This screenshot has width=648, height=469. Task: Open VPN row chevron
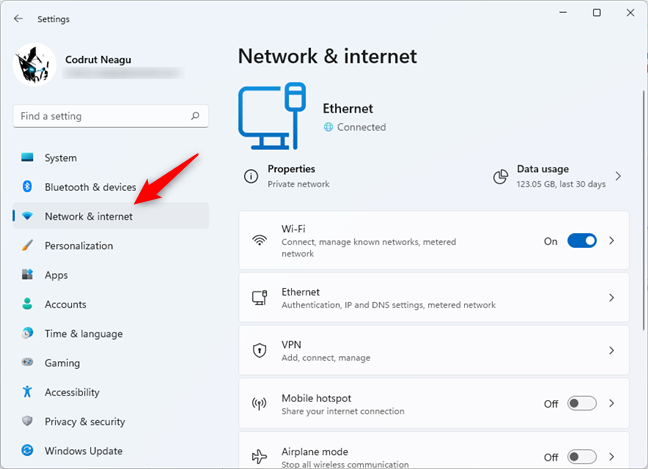coord(612,350)
